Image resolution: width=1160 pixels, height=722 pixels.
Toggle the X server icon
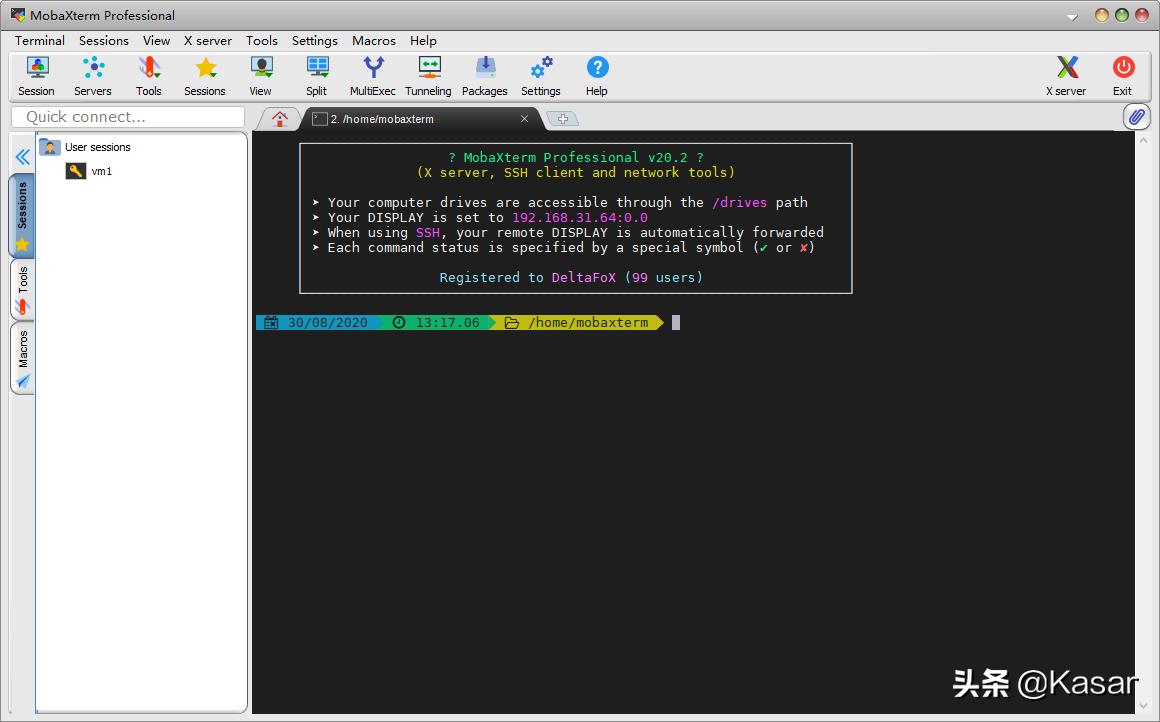1066,76
